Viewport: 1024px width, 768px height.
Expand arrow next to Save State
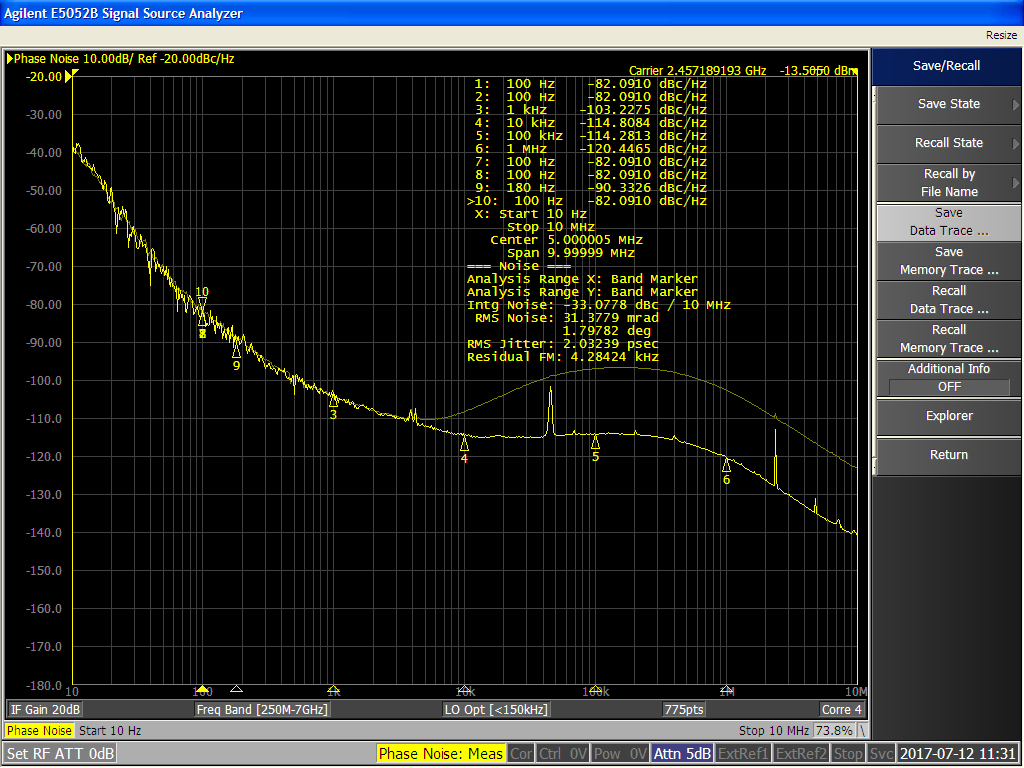click(1016, 104)
